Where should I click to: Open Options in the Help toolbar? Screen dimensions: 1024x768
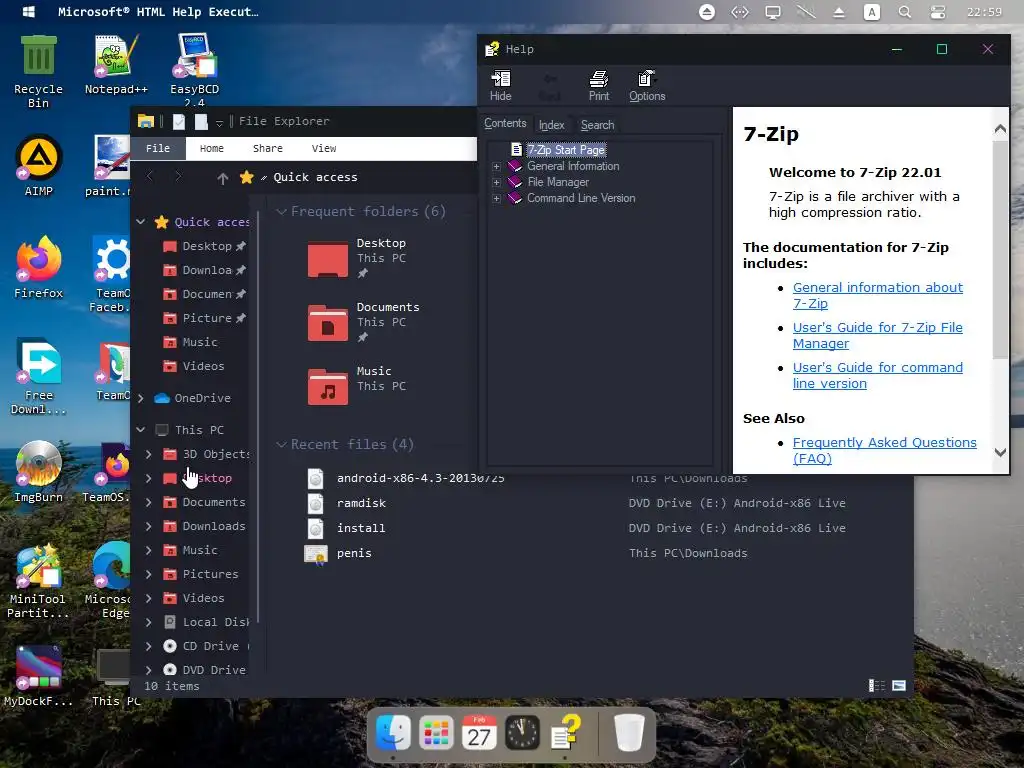[x=647, y=86]
